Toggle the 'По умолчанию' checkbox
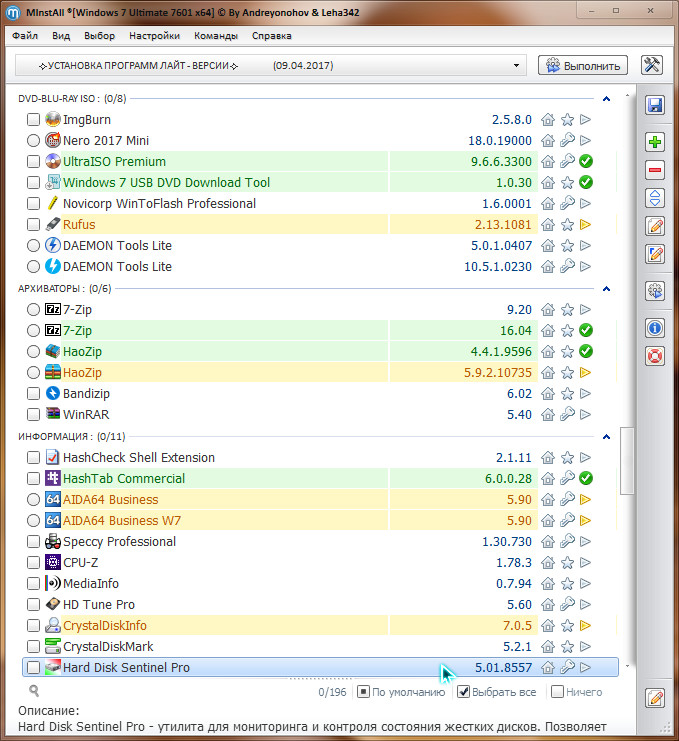 tap(363, 692)
